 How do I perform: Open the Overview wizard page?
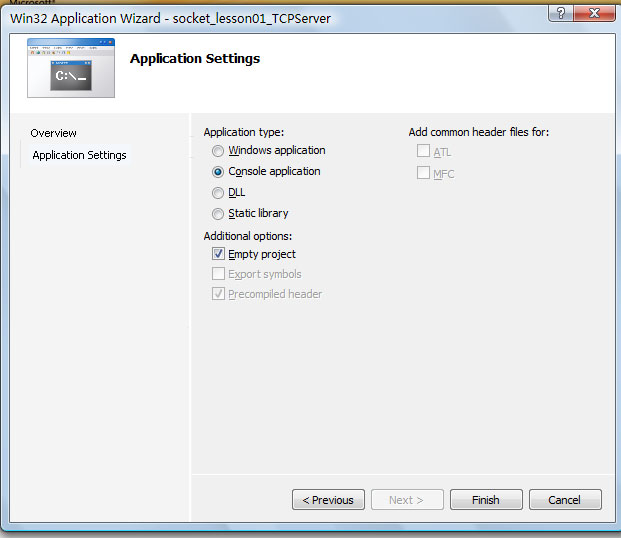click(53, 133)
